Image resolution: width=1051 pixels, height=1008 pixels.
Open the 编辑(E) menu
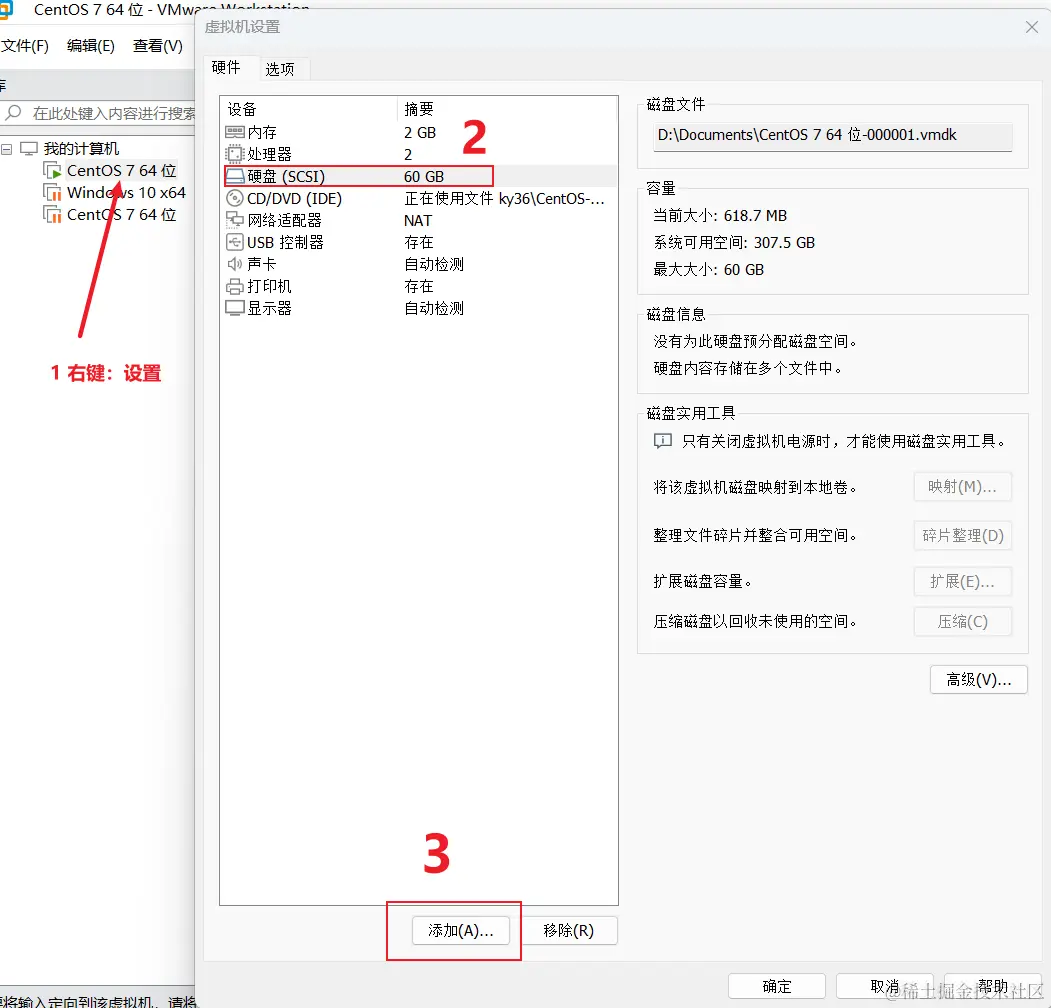91,46
